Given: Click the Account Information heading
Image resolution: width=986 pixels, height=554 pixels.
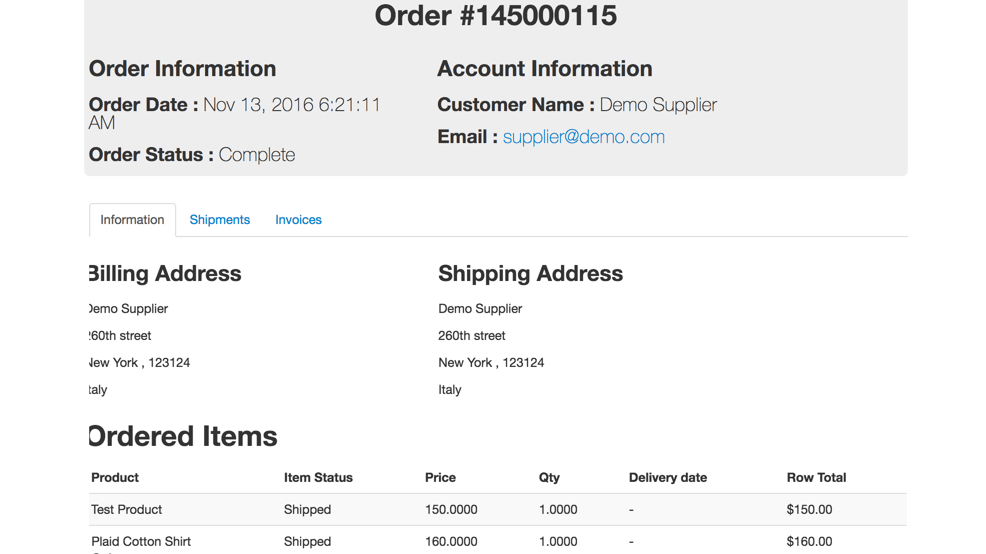Looking at the screenshot, I should 544,69.
